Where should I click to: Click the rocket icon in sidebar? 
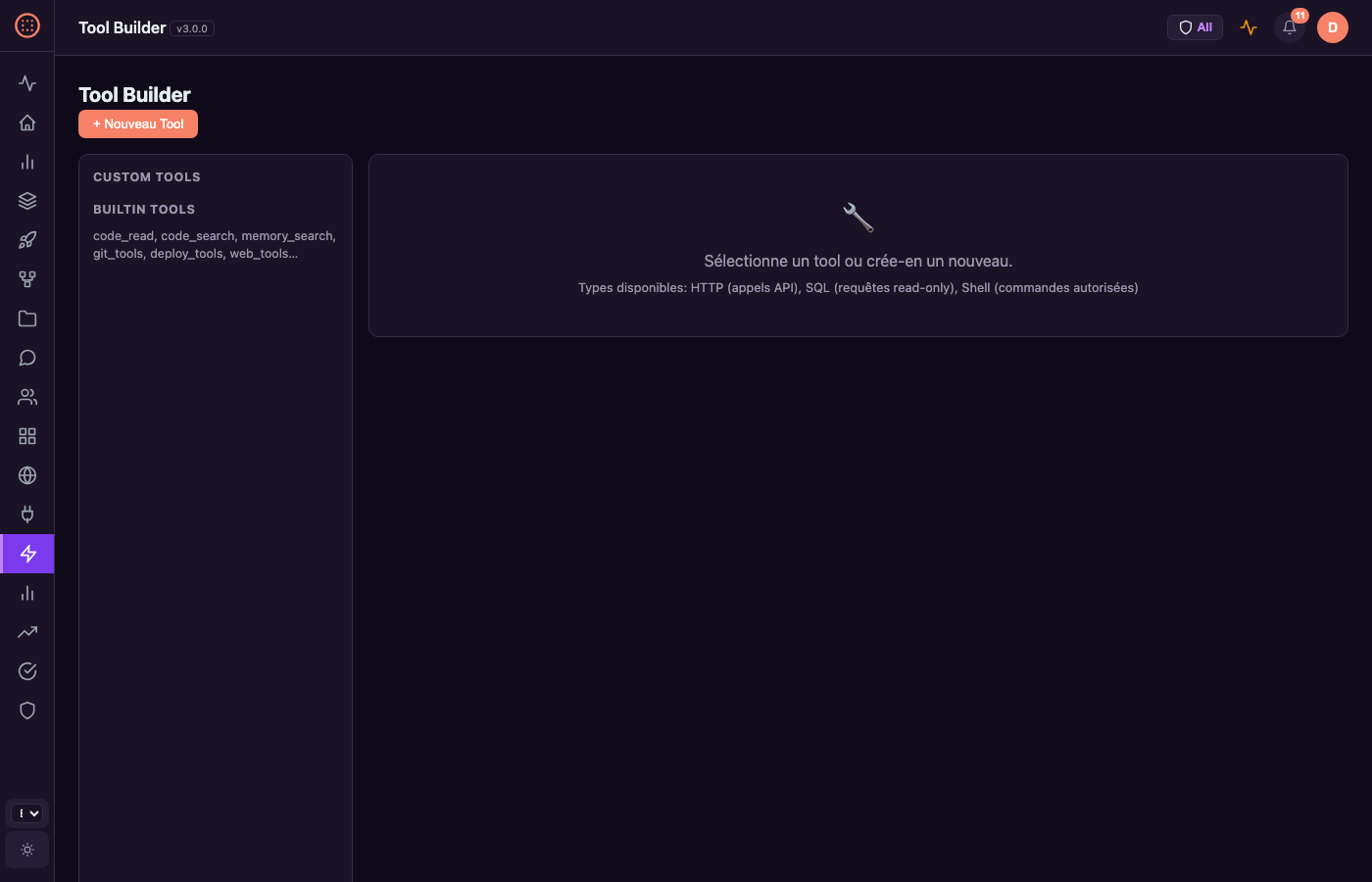pyautogui.click(x=27, y=240)
